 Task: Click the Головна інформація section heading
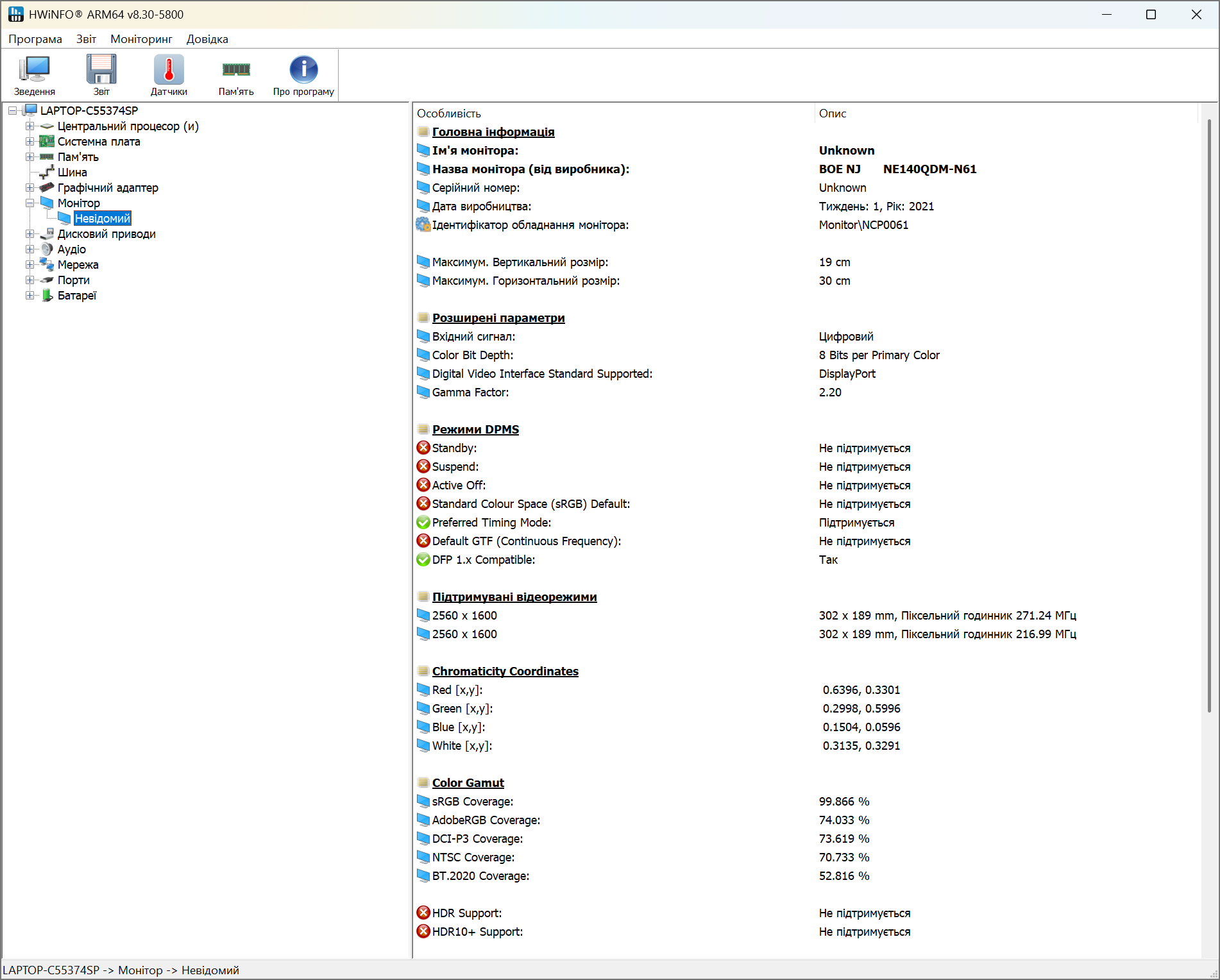tap(493, 132)
